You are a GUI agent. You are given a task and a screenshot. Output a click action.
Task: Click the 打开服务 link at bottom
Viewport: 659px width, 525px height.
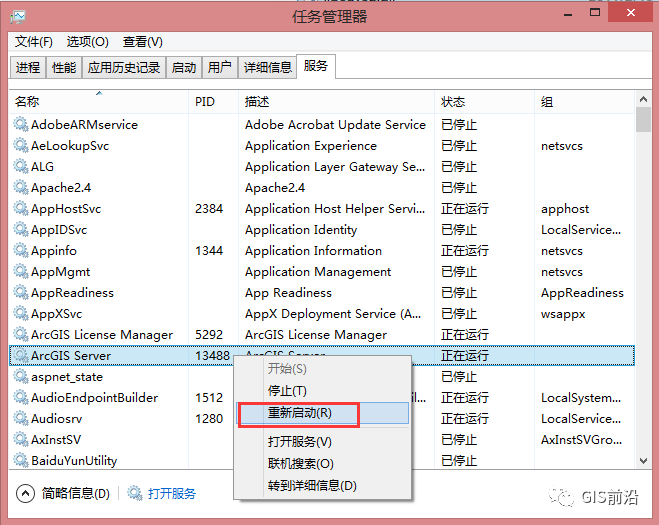click(x=172, y=493)
